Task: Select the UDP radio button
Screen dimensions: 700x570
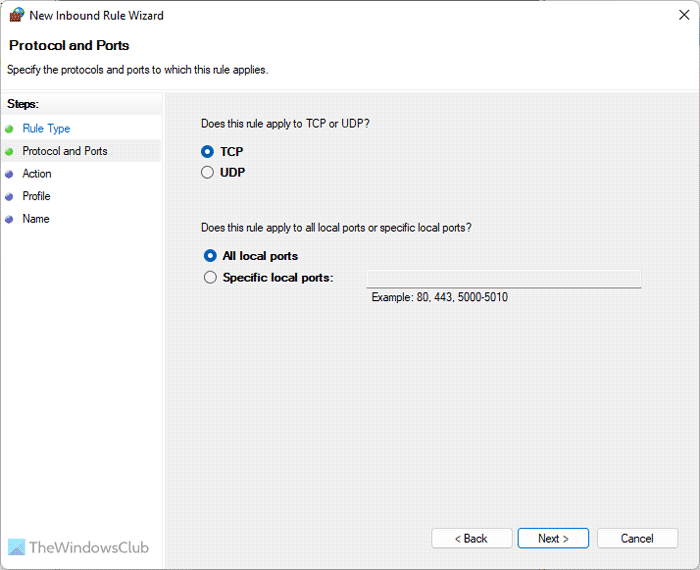Action: coord(208,172)
